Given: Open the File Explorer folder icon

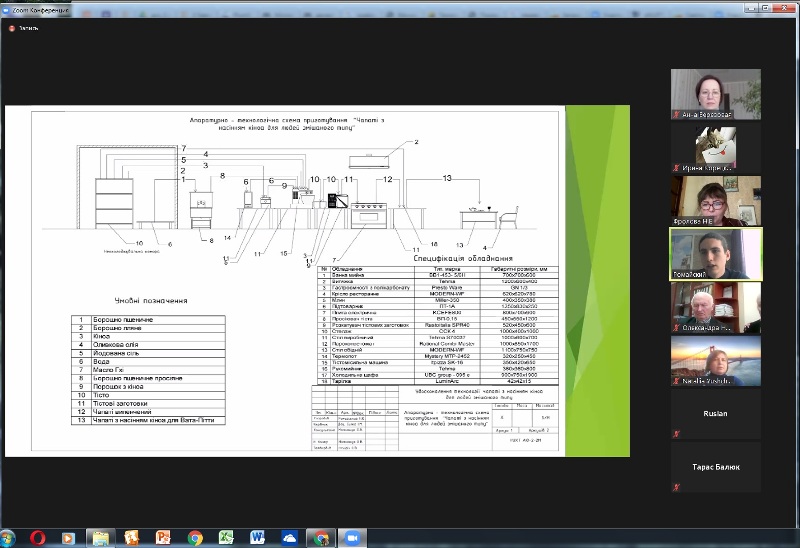Looking at the screenshot, I should tap(101, 537).
